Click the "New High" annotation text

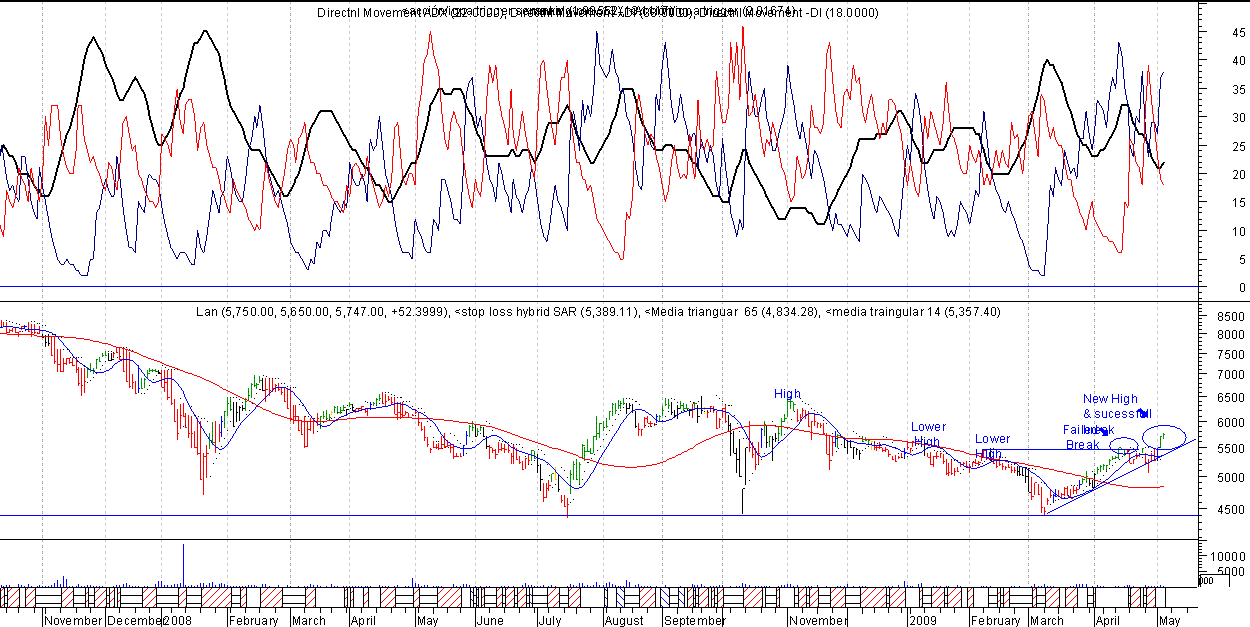[x=1109, y=399]
